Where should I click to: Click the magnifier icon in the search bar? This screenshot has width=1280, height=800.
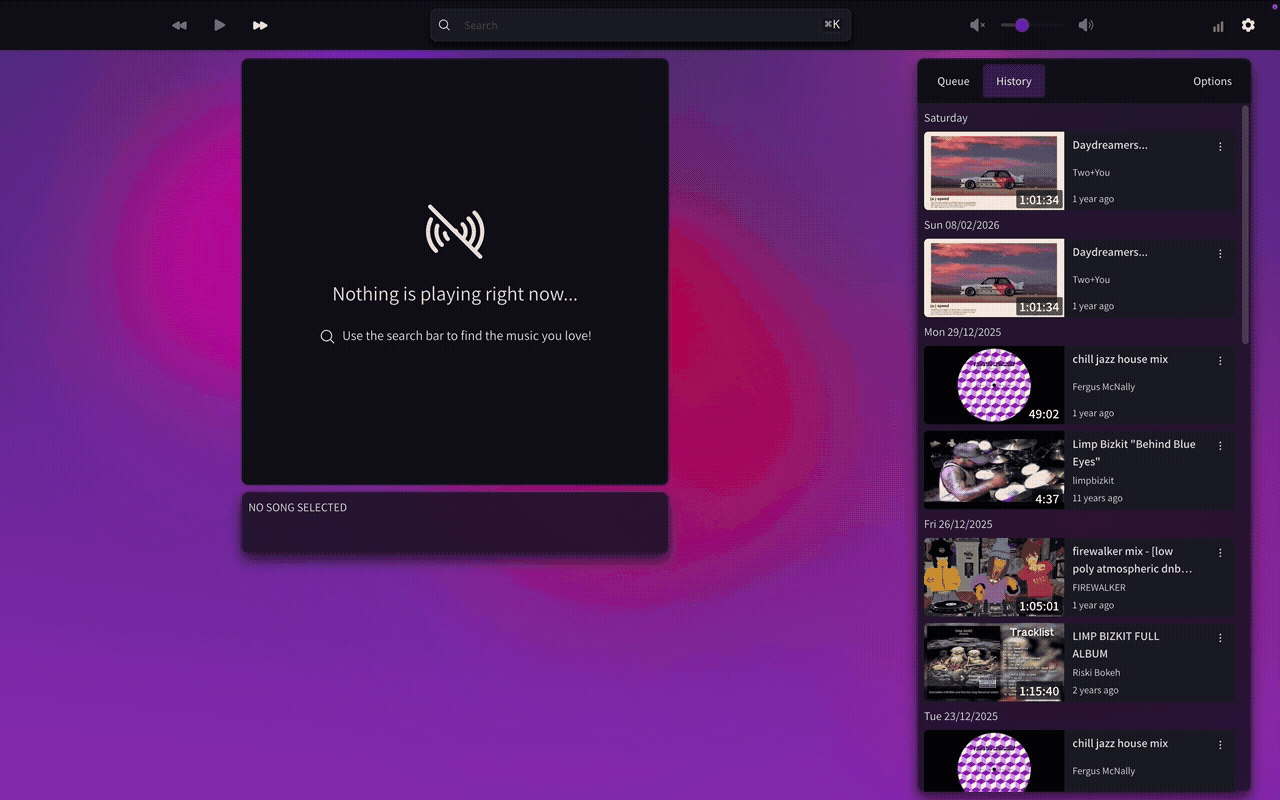click(x=444, y=25)
